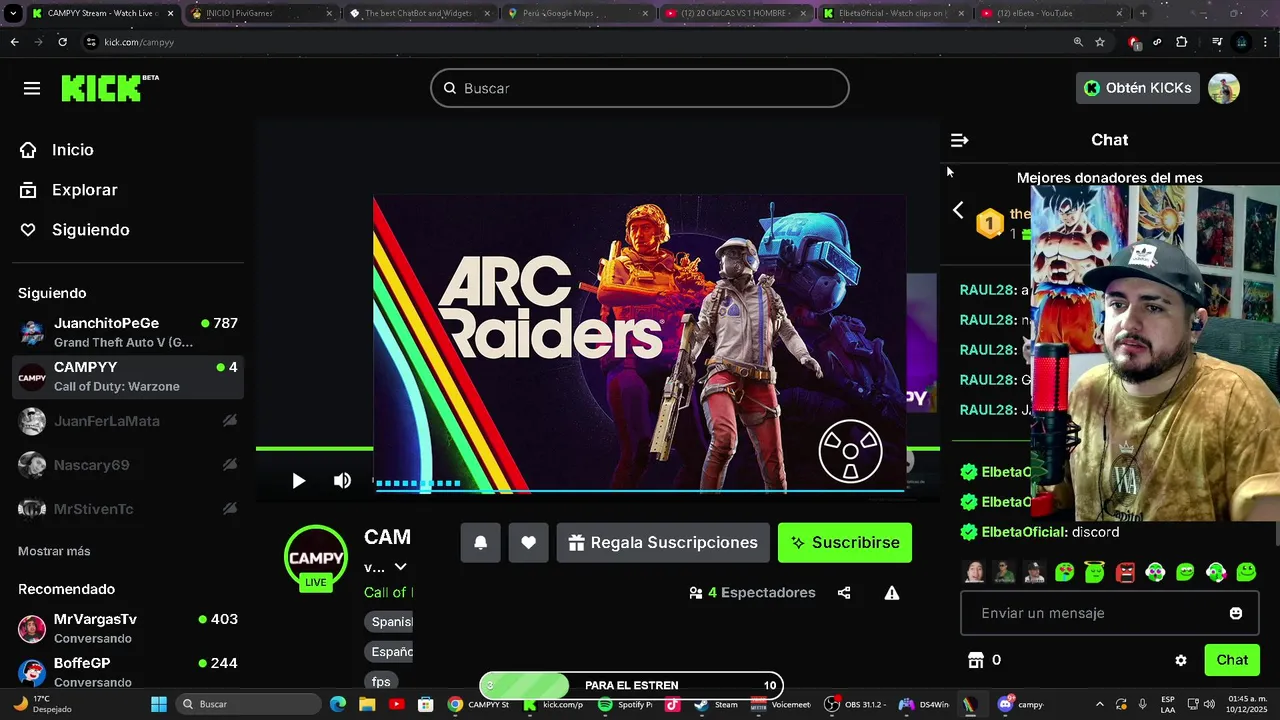Pick the red emote in chat row
Viewport: 1280px width, 720px height.
[1125, 572]
